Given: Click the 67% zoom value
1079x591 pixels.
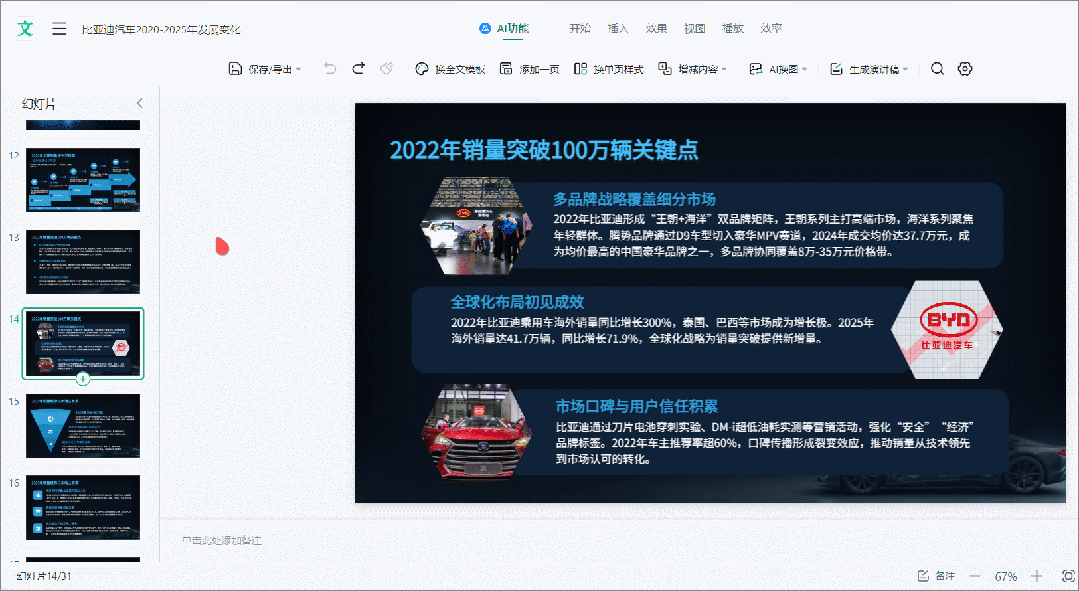Looking at the screenshot, I should tap(1006, 576).
